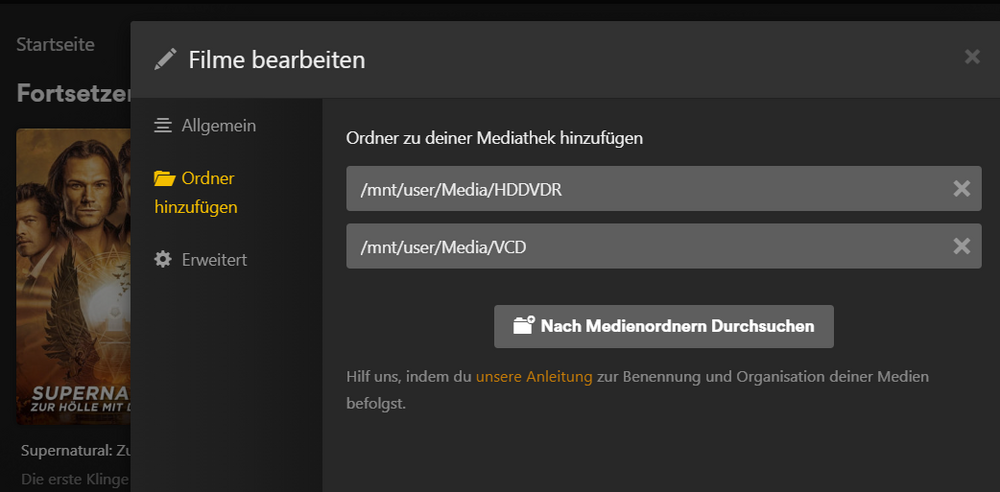Open the Supernatural poster thumbnail
Viewport: 1000px width, 492px height.
click(73, 276)
